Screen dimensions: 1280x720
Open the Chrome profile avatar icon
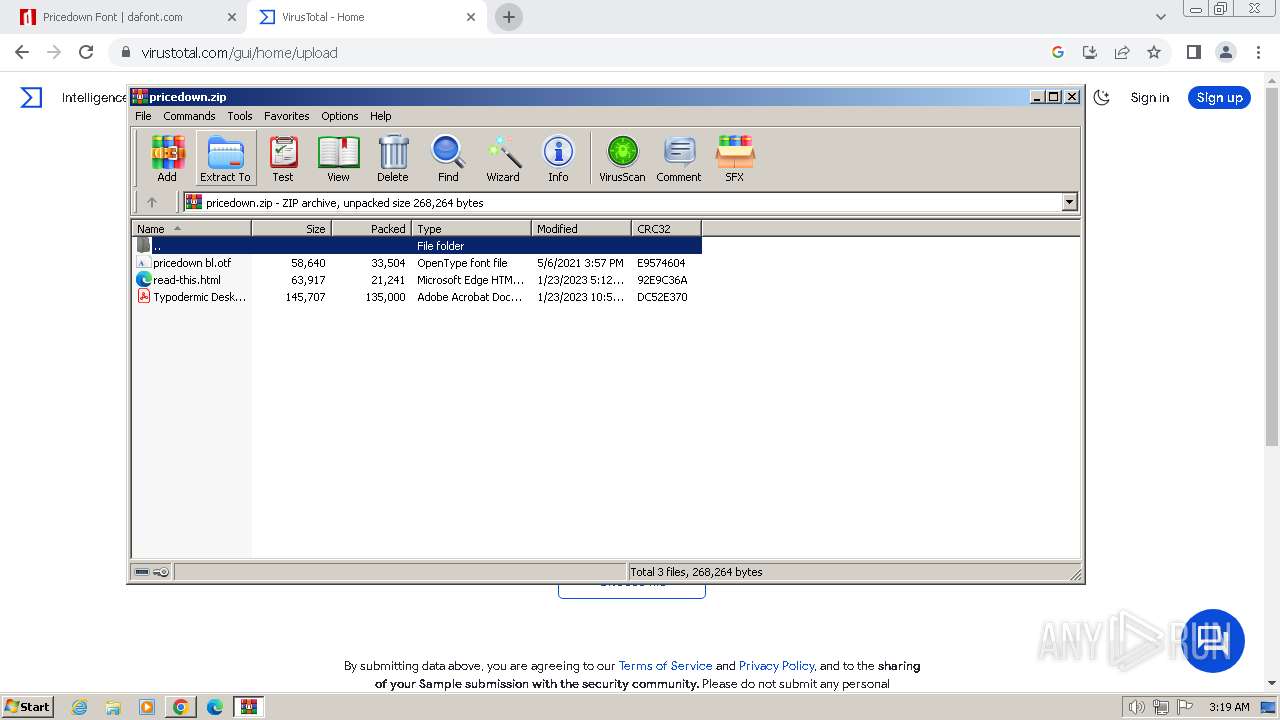pyautogui.click(x=1226, y=52)
